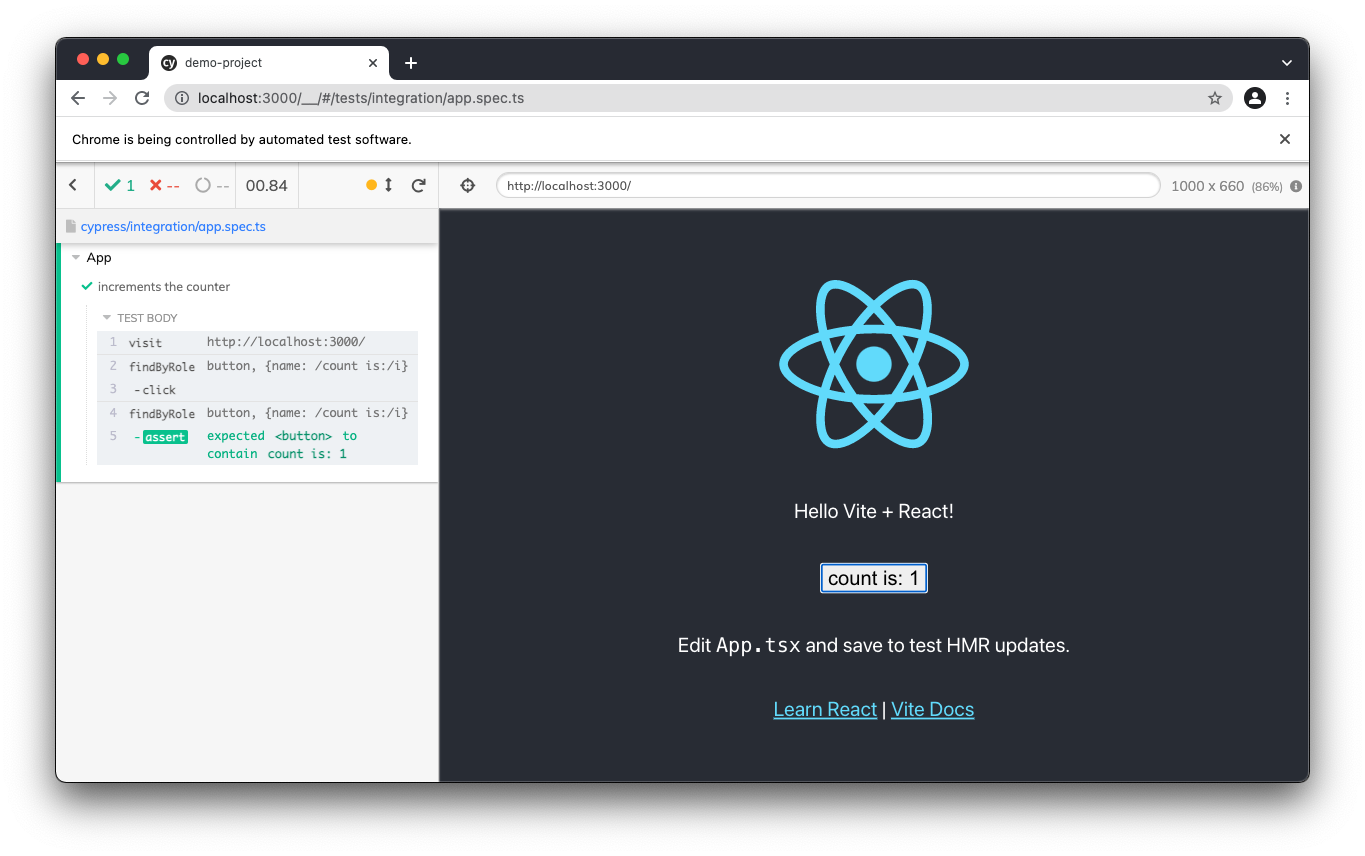Collapse the App test suite
This screenshot has width=1365, height=856.
[x=76, y=258]
